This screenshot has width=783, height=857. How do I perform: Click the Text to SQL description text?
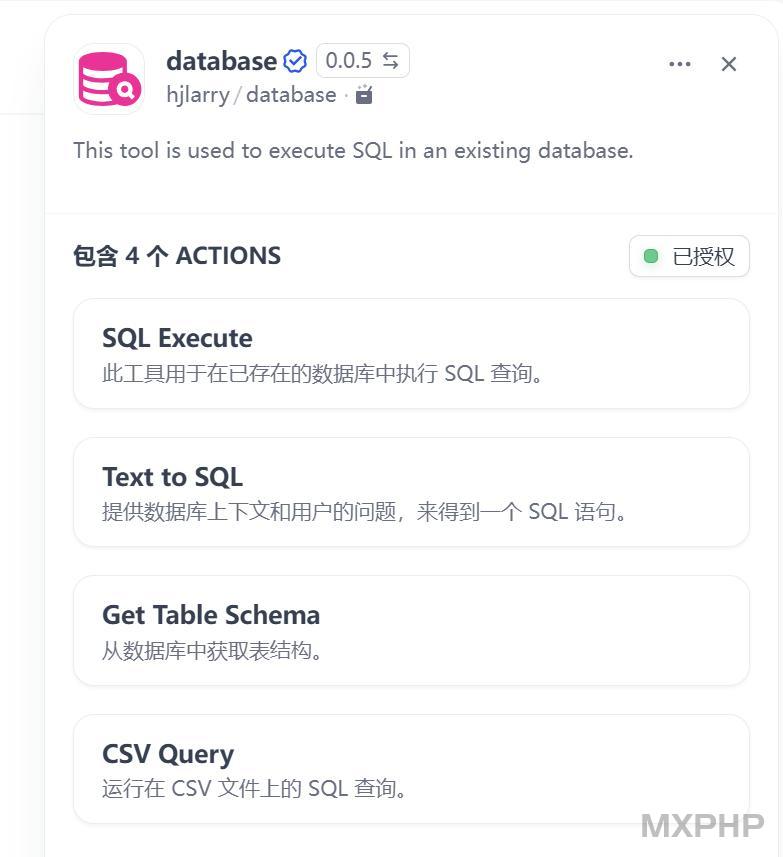point(364,512)
